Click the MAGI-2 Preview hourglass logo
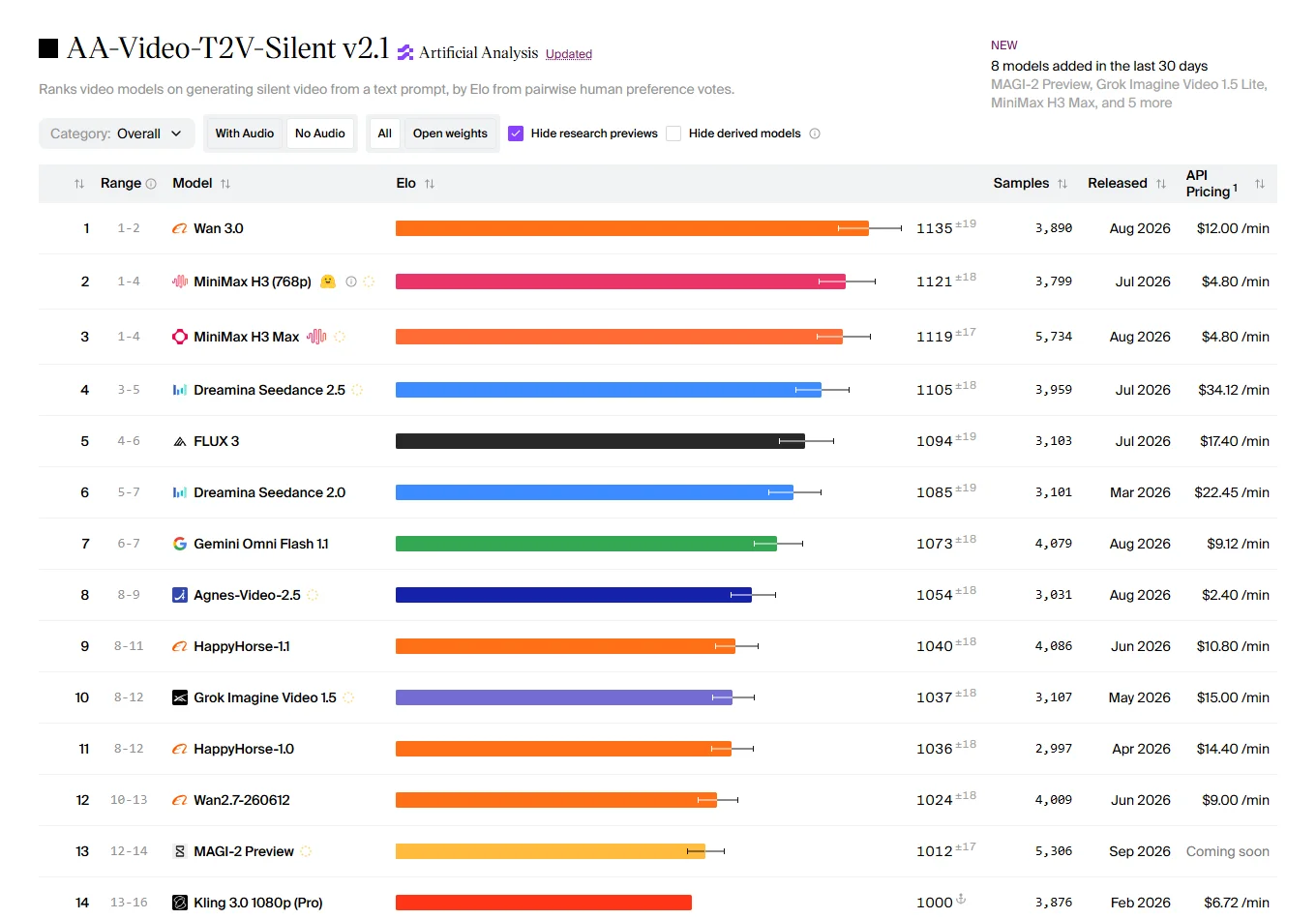 tap(179, 851)
